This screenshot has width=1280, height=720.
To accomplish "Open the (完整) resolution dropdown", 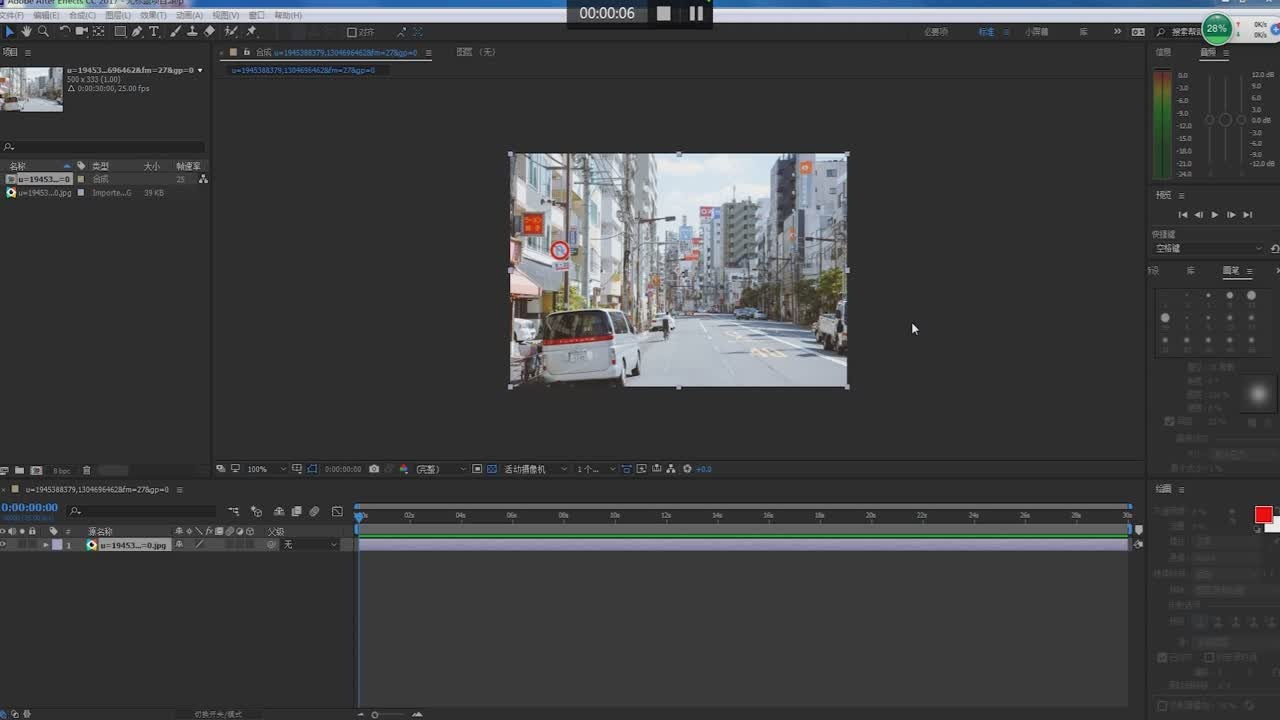I will click(441, 469).
